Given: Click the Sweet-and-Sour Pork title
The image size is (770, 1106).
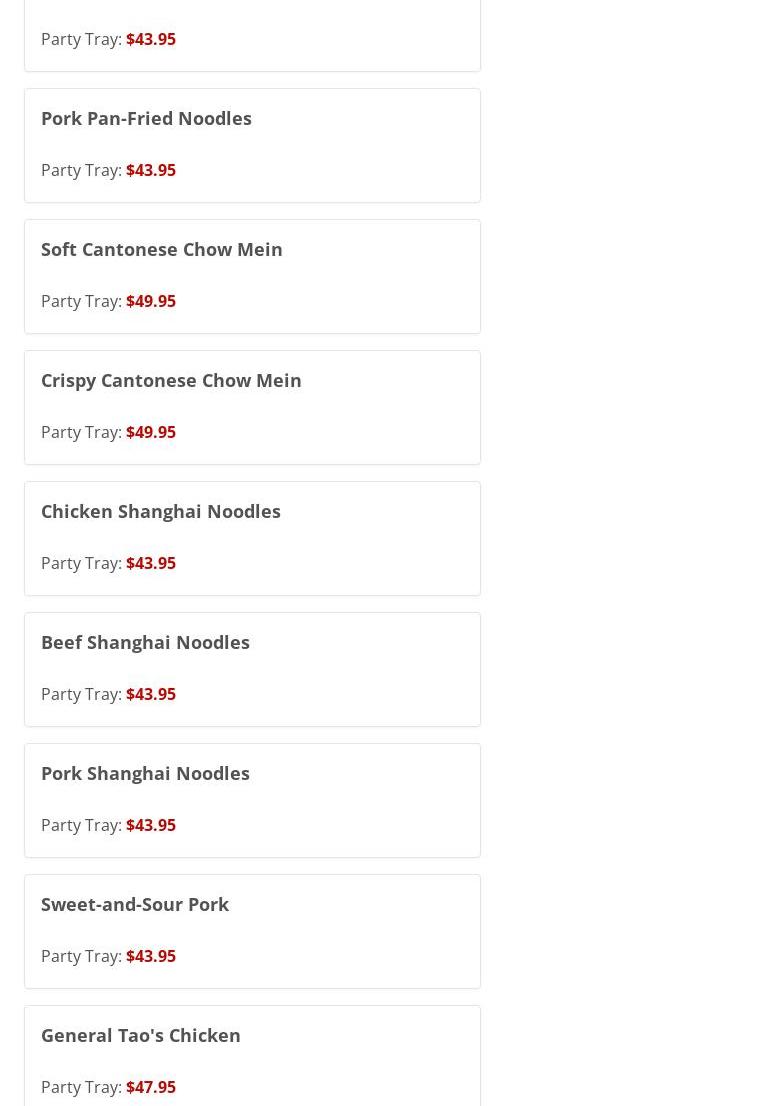Looking at the screenshot, I should (x=135, y=904).
